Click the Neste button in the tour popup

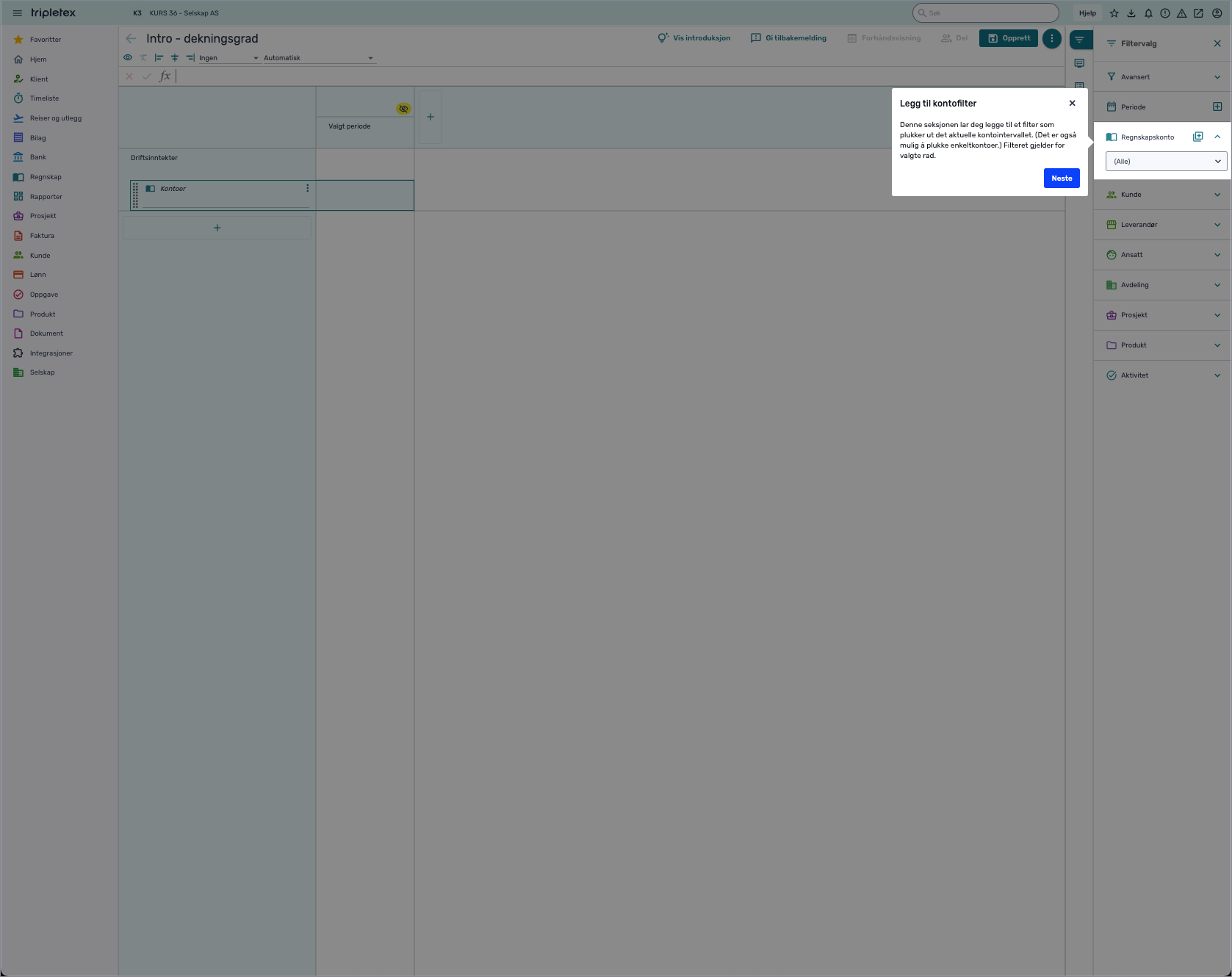coord(1062,179)
